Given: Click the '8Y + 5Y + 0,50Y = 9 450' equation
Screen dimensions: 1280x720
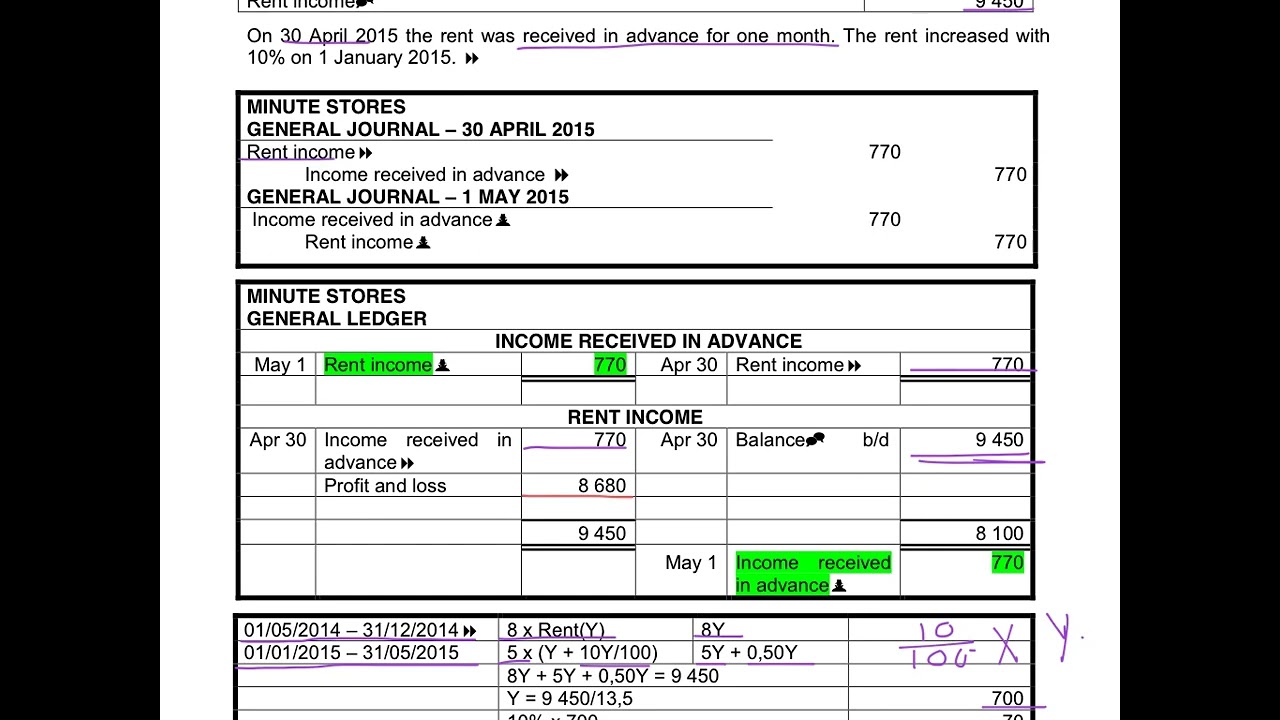Looking at the screenshot, I should [x=613, y=676].
